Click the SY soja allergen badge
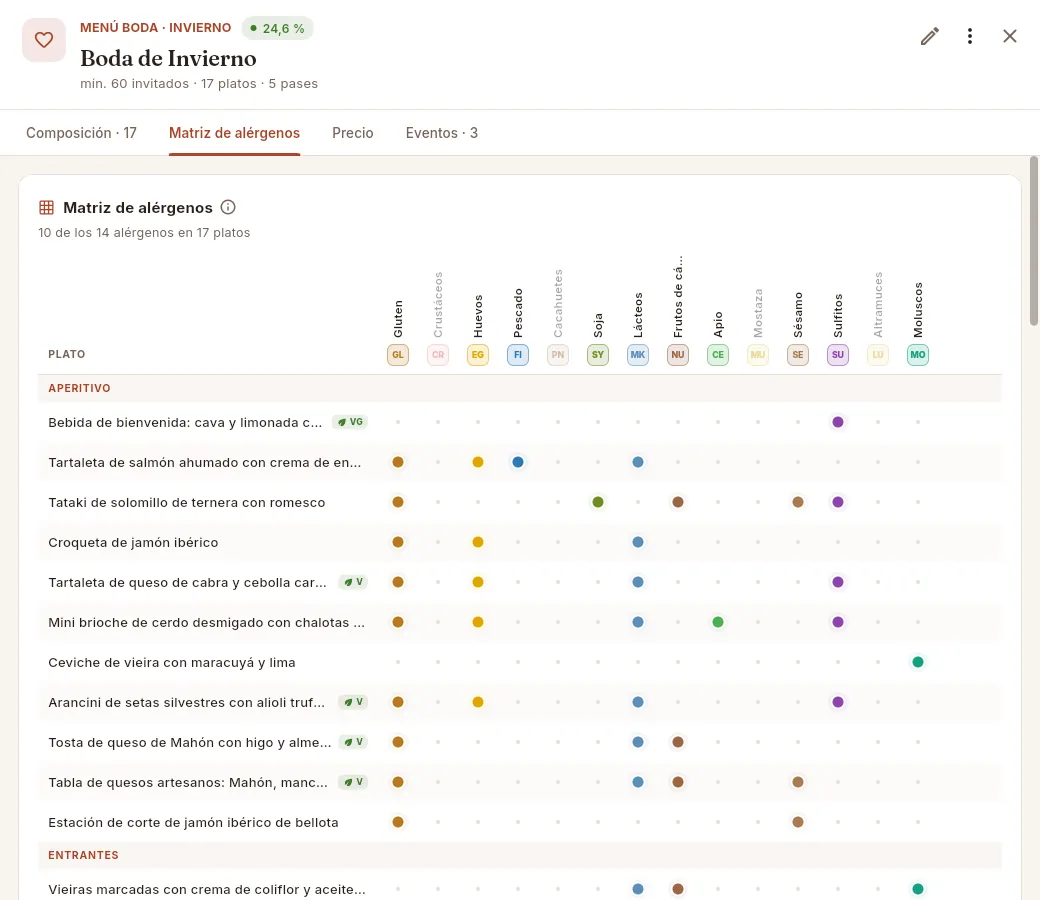The width and height of the screenshot is (1040, 900). pos(598,355)
